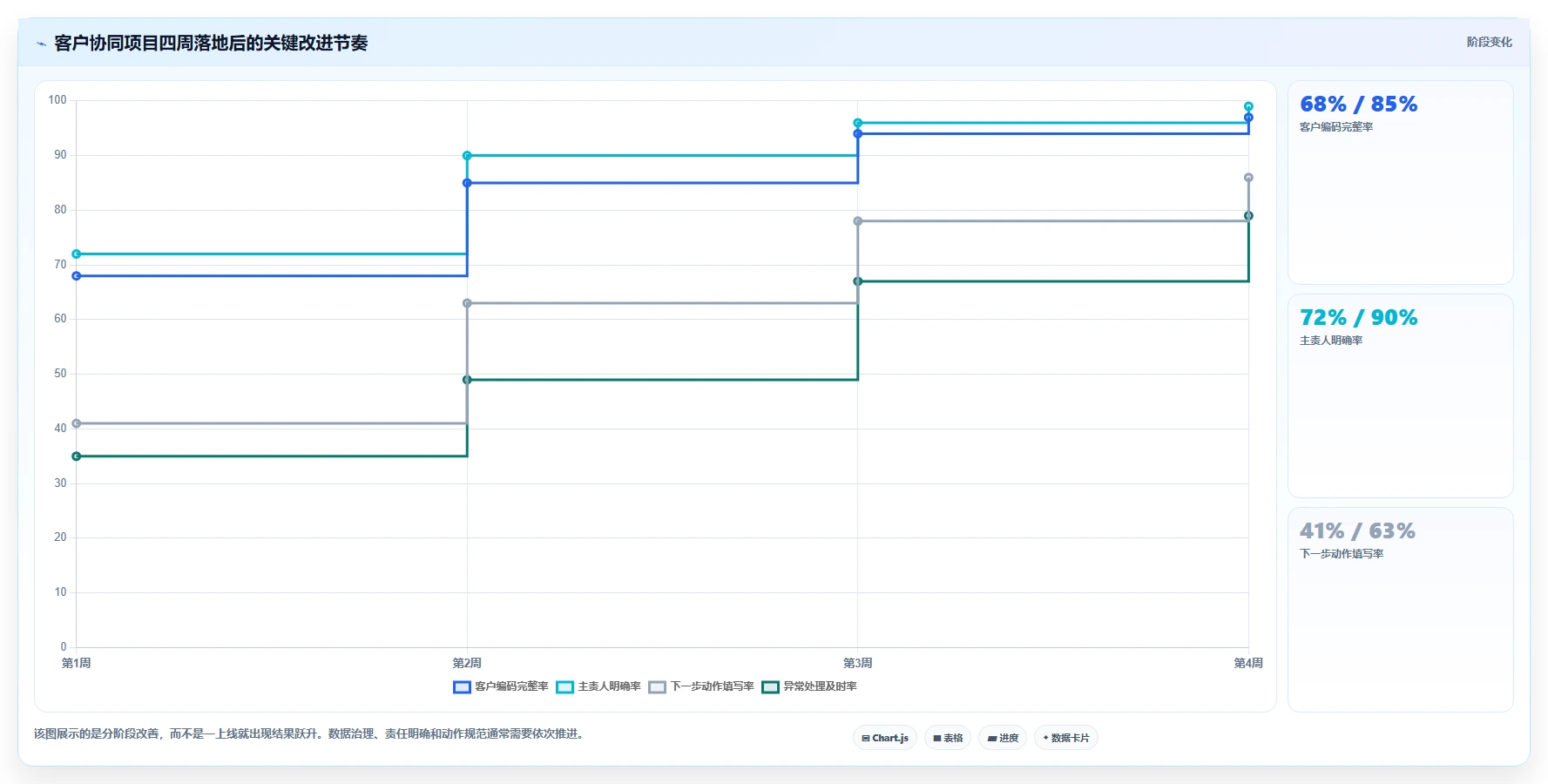Click the 72% / 90% data card
The height and width of the screenshot is (784, 1548).
coord(1400,396)
